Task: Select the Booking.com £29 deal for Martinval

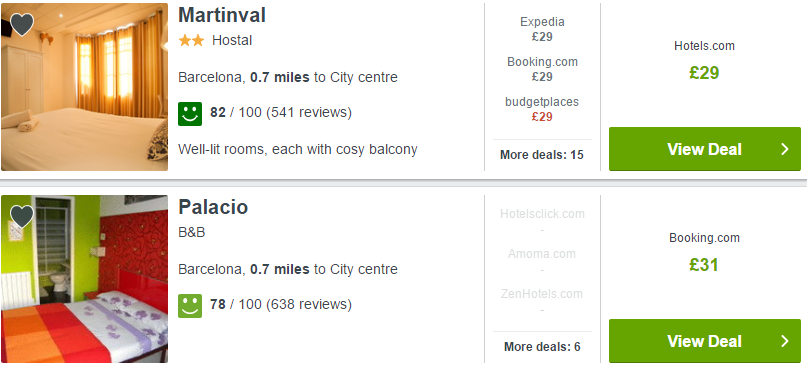Action: pyautogui.click(x=542, y=69)
